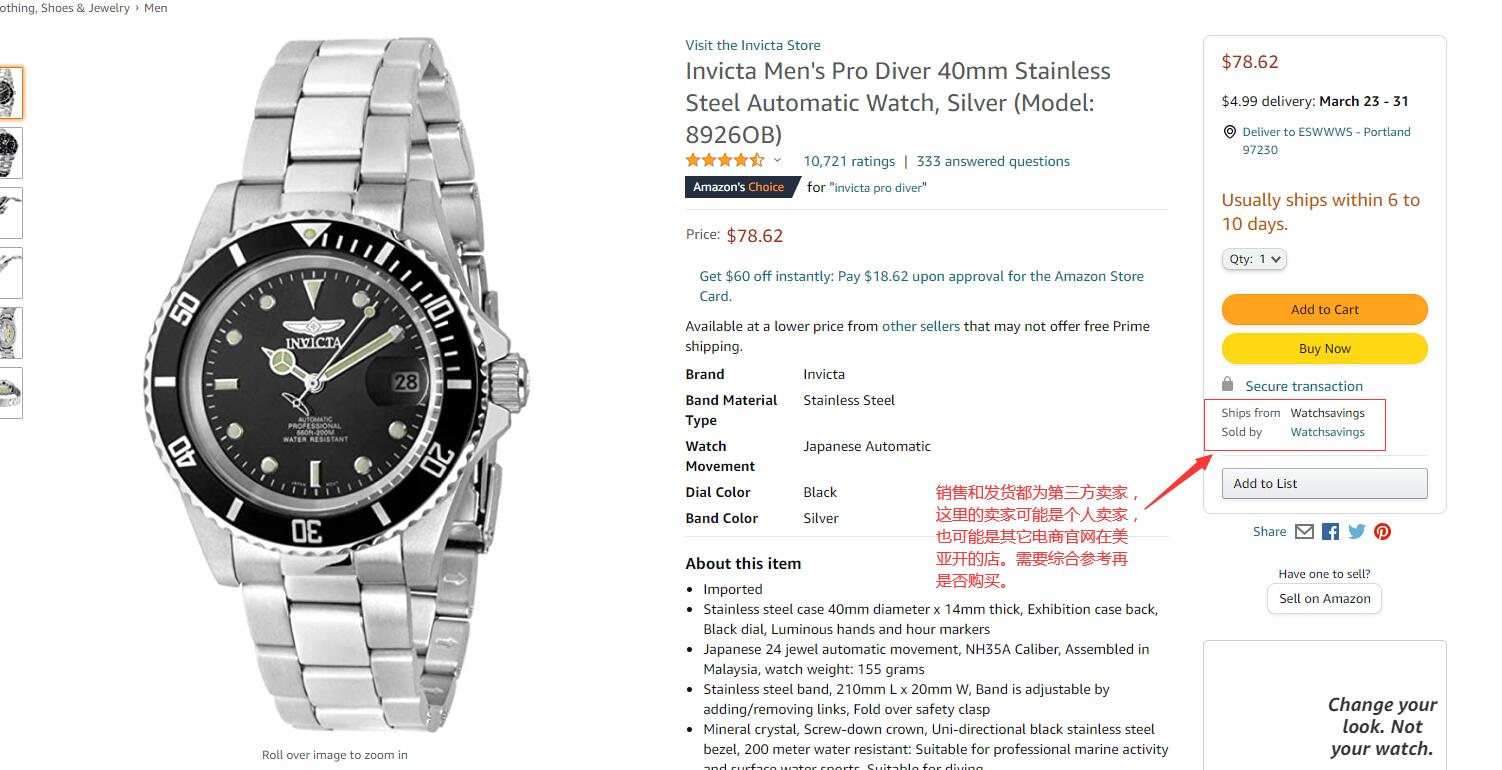Share product on Facebook
Viewport: 1502px width, 770px height.
tap(1330, 532)
